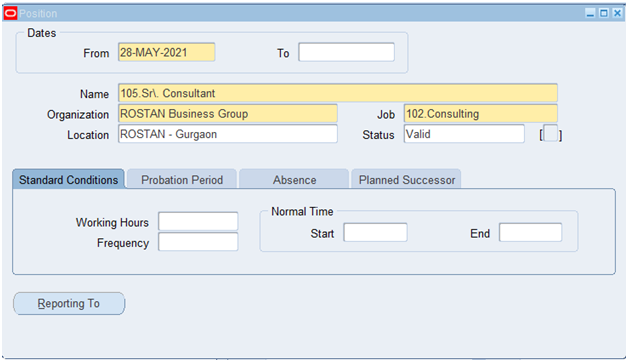
Task: Close the Position window
Action: coord(617,13)
